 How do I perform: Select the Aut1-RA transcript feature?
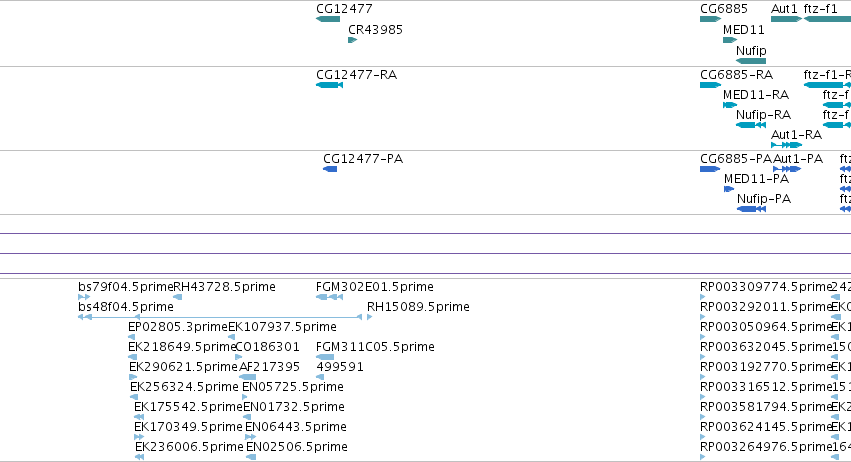click(786, 145)
